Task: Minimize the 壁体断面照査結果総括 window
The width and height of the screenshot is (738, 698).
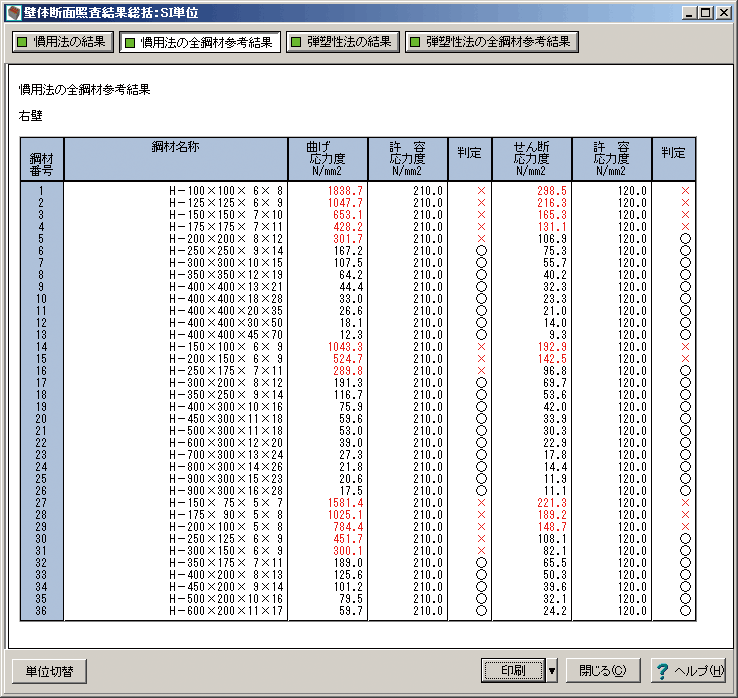Action: (690, 13)
